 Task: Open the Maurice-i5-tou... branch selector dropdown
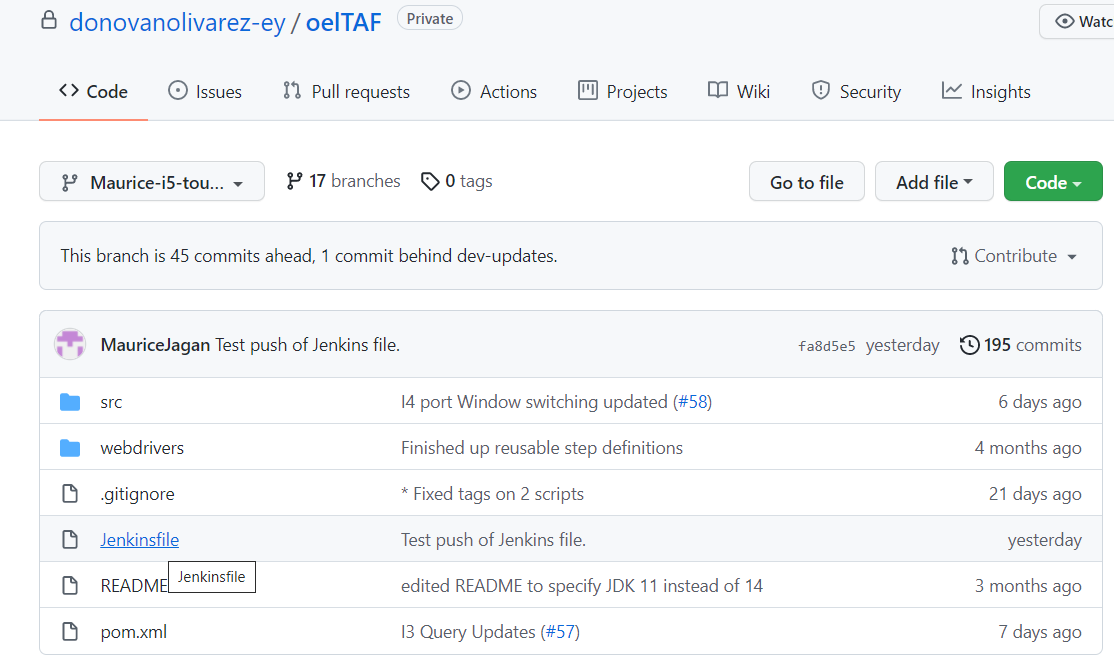152,182
